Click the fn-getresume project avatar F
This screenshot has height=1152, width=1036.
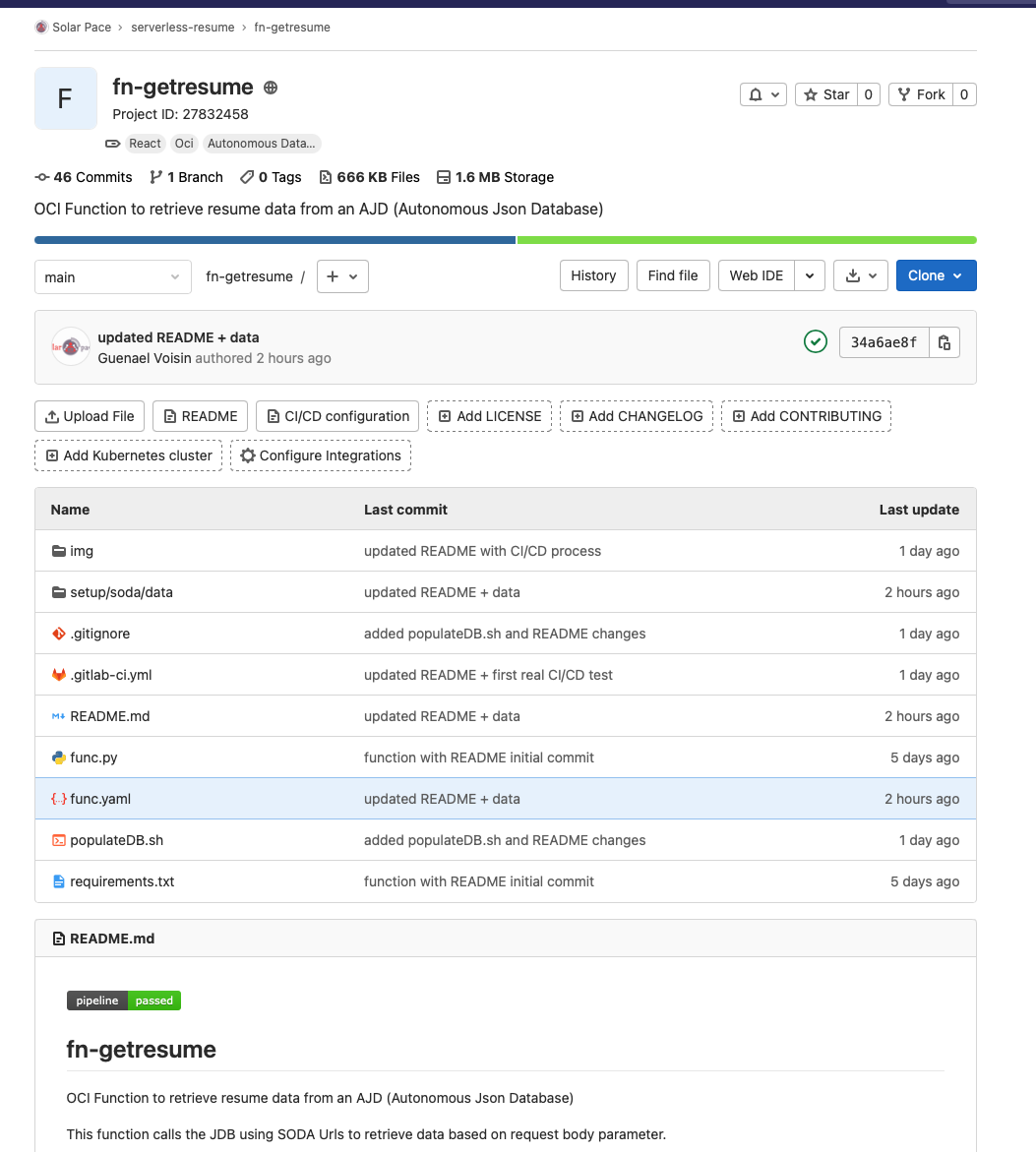(65, 98)
